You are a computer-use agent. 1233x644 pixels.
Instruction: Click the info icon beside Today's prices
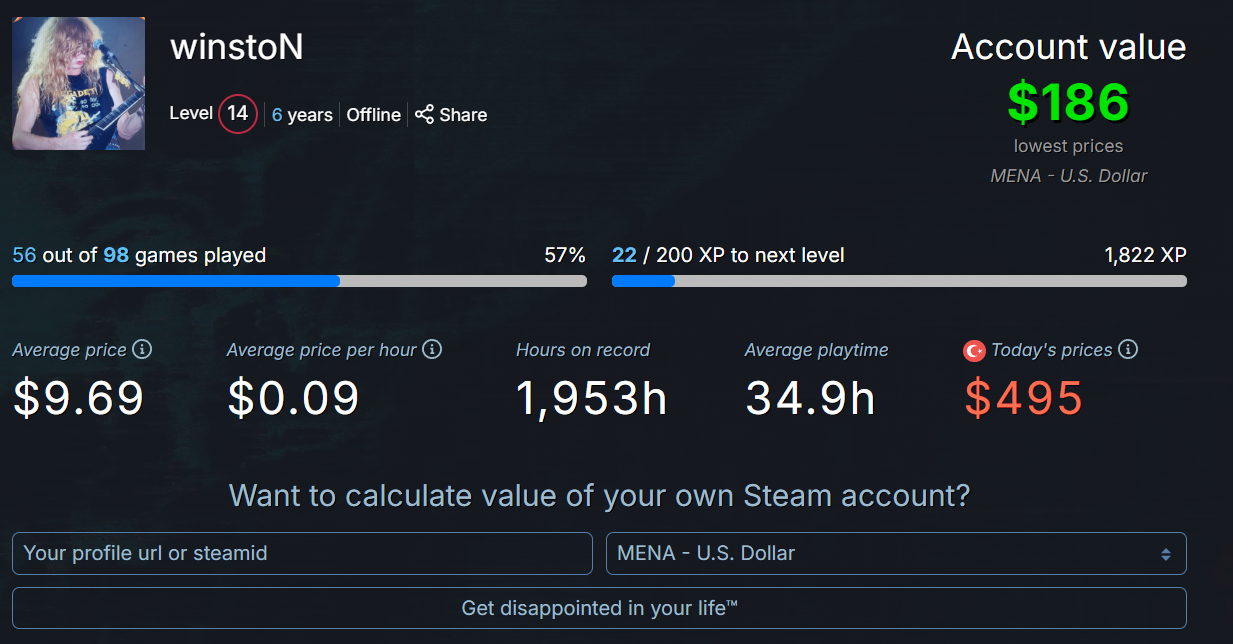[1128, 350]
